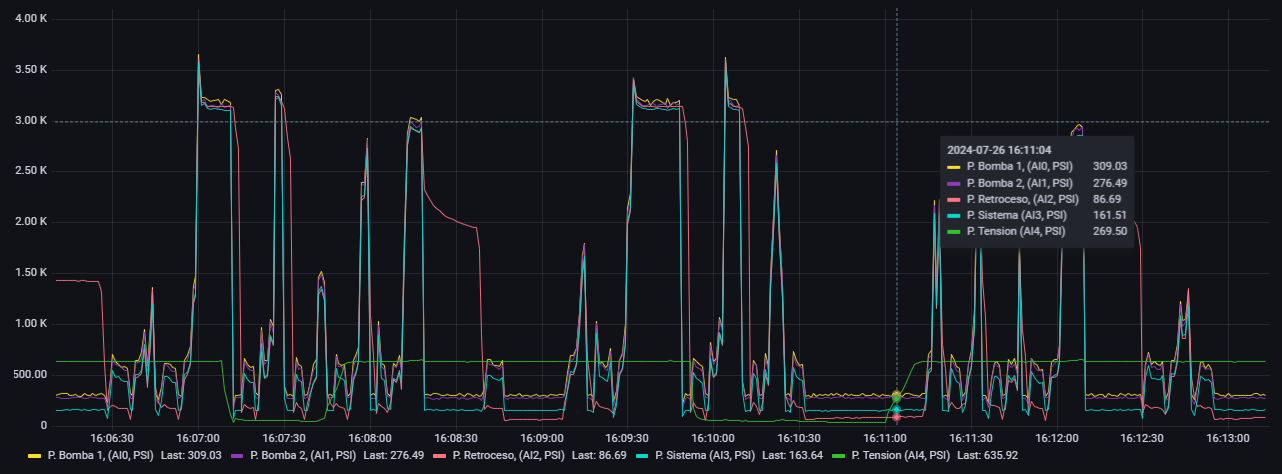Screen dimensions: 1282x474
Task: Click green hover point at the crosshair
Action: [x=896, y=397]
